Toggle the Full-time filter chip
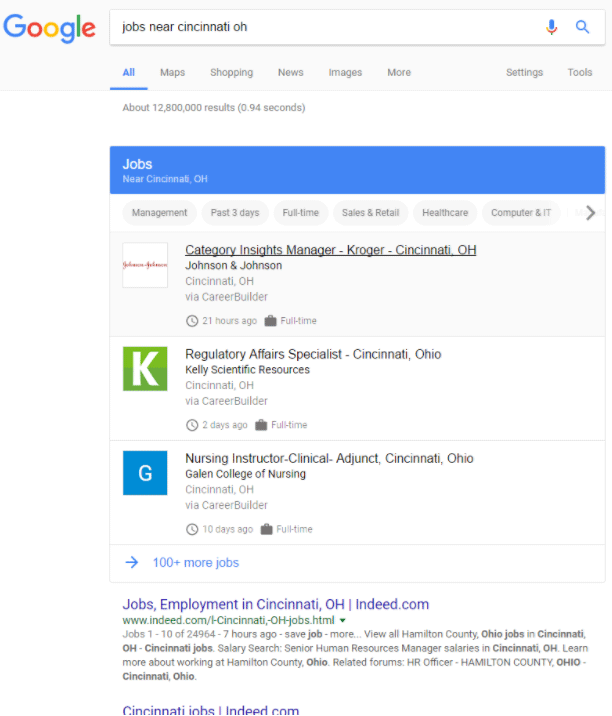Screen dimensions: 612x716 click(x=300, y=213)
